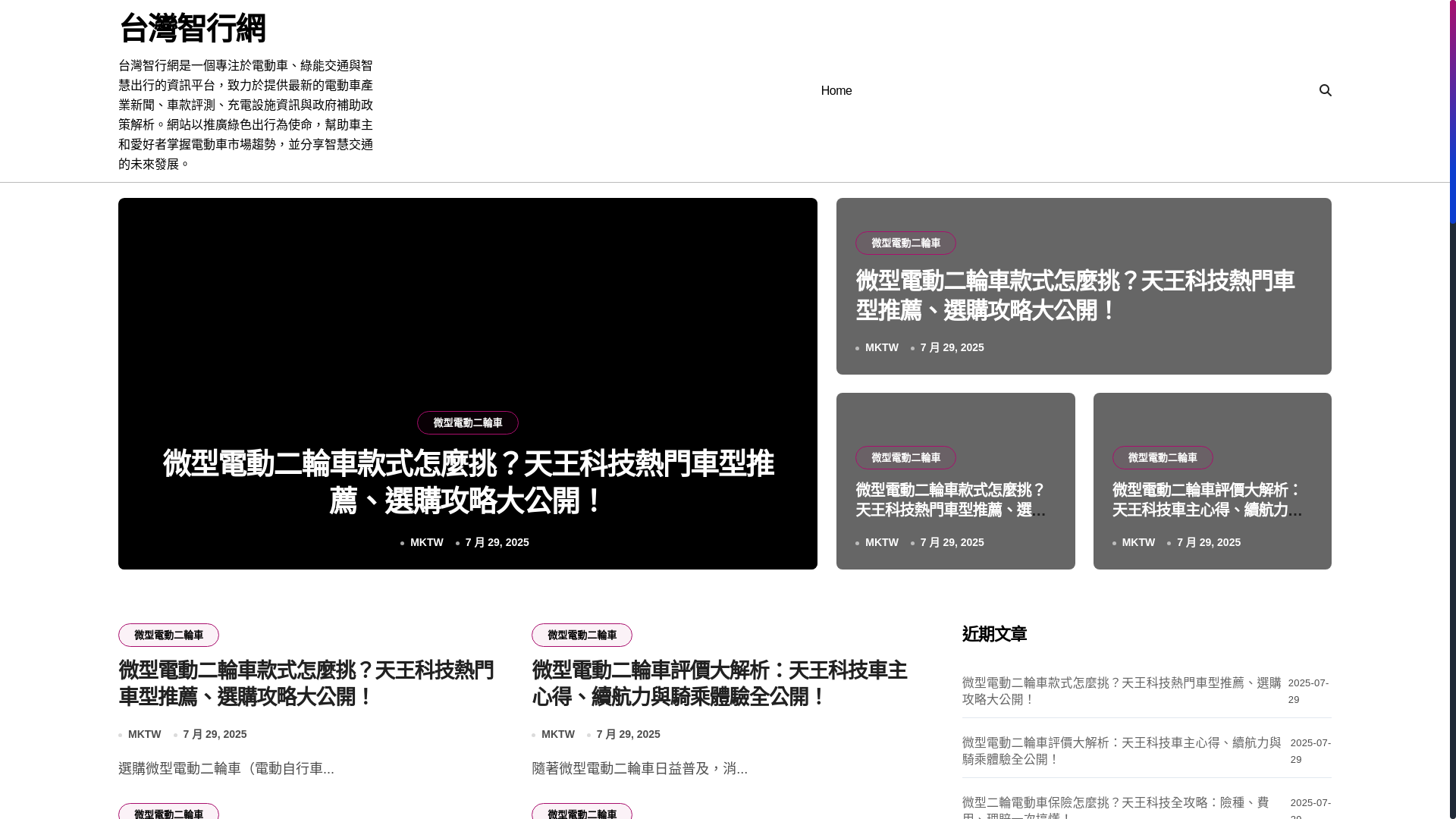Image resolution: width=1456 pixels, height=819 pixels.
Task: Open the MKTW author on the small 評價大解析 card
Action: (x=1138, y=542)
